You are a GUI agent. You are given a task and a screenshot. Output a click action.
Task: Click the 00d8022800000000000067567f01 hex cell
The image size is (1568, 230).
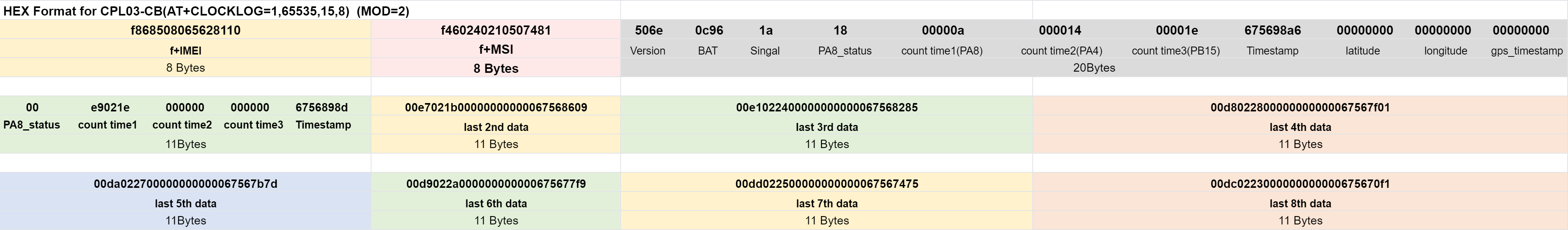point(1300,107)
